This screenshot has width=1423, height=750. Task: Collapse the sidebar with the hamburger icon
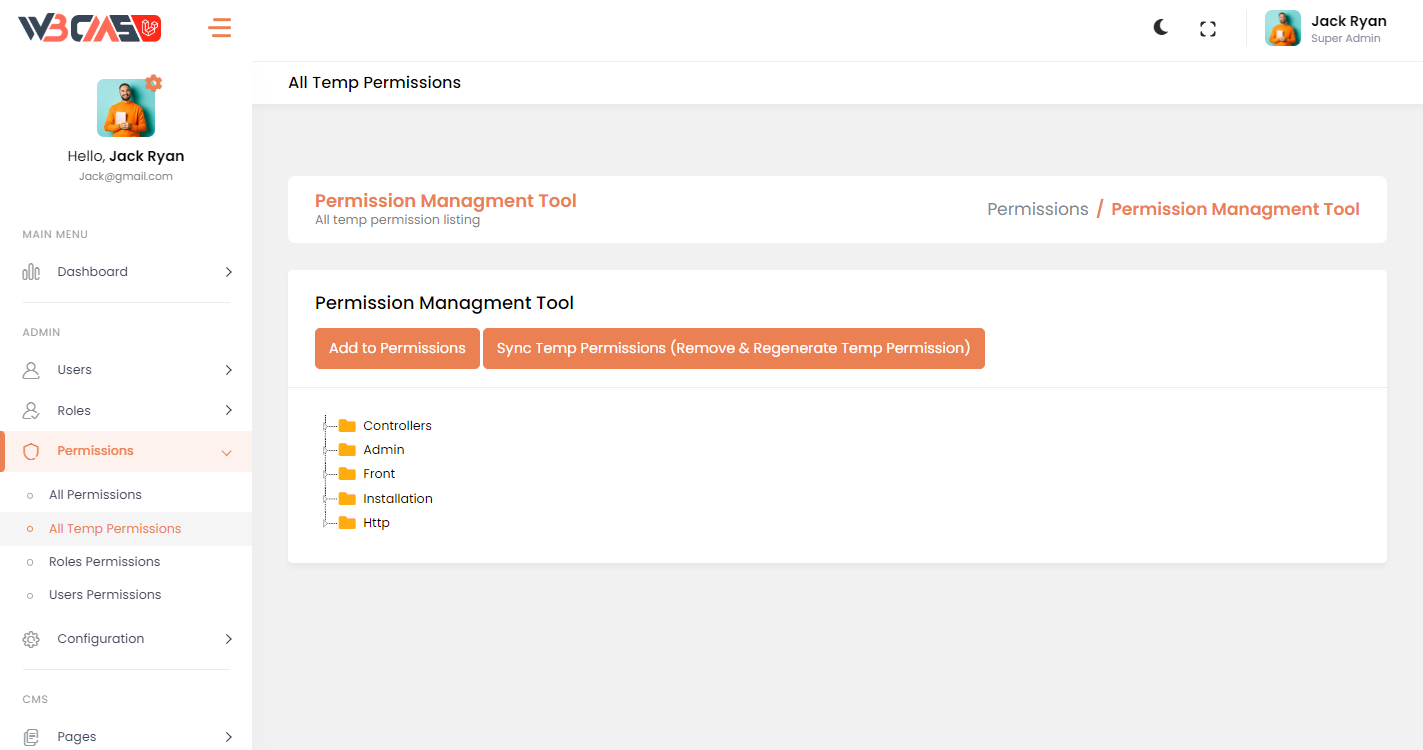pyautogui.click(x=220, y=28)
